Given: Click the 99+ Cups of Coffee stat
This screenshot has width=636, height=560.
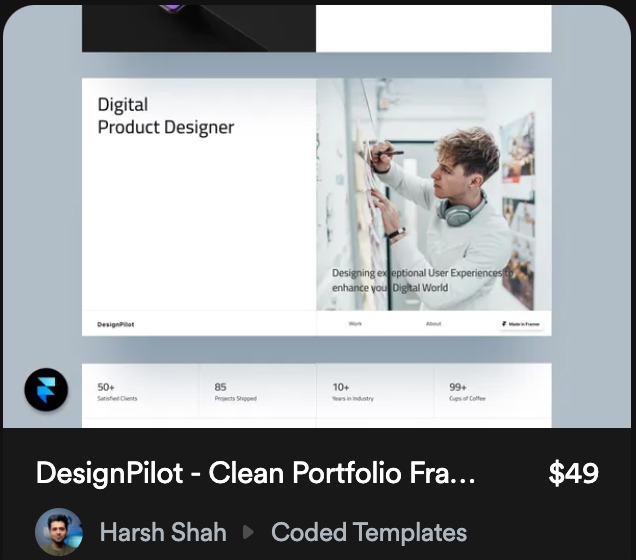Looking at the screenshot, I should (x=467, y=392).
